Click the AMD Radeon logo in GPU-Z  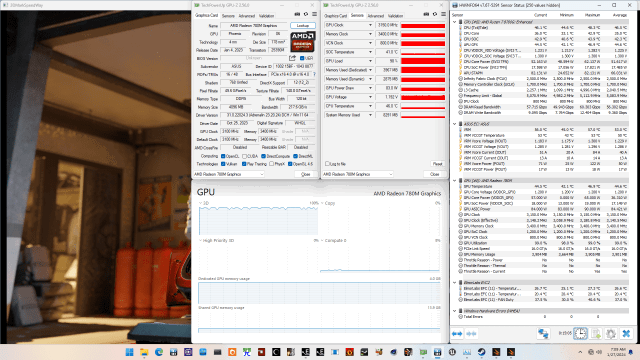coord(302,42)
